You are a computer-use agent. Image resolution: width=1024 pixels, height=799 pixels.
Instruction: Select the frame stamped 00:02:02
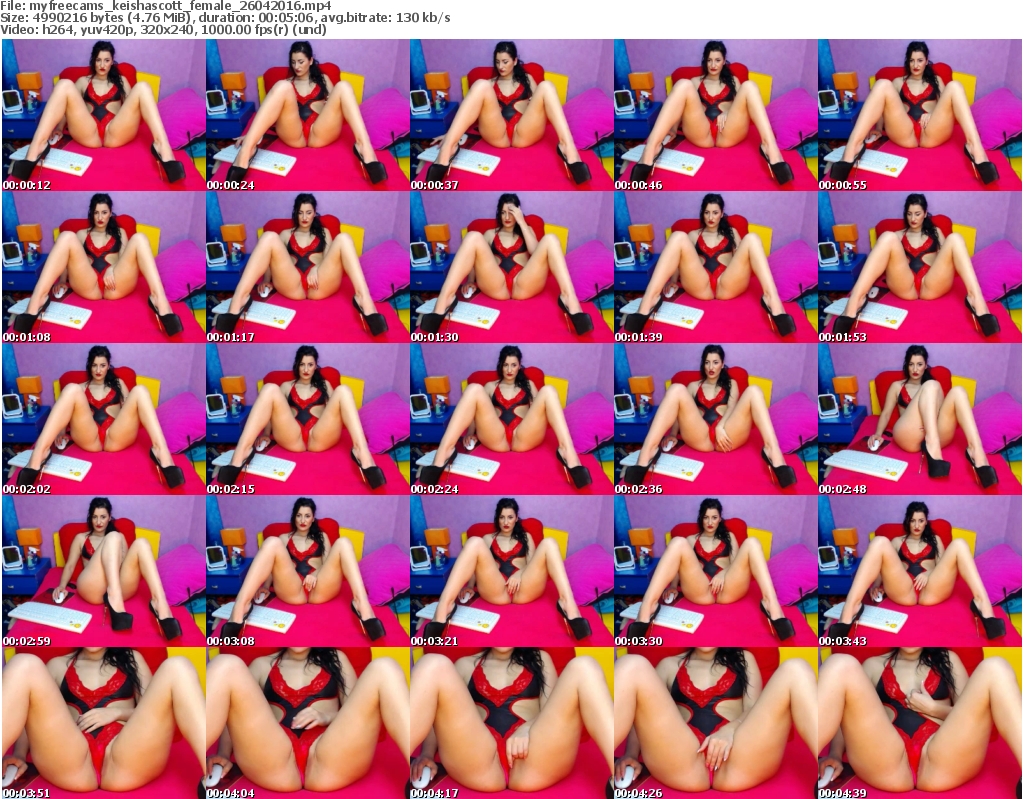104,419
